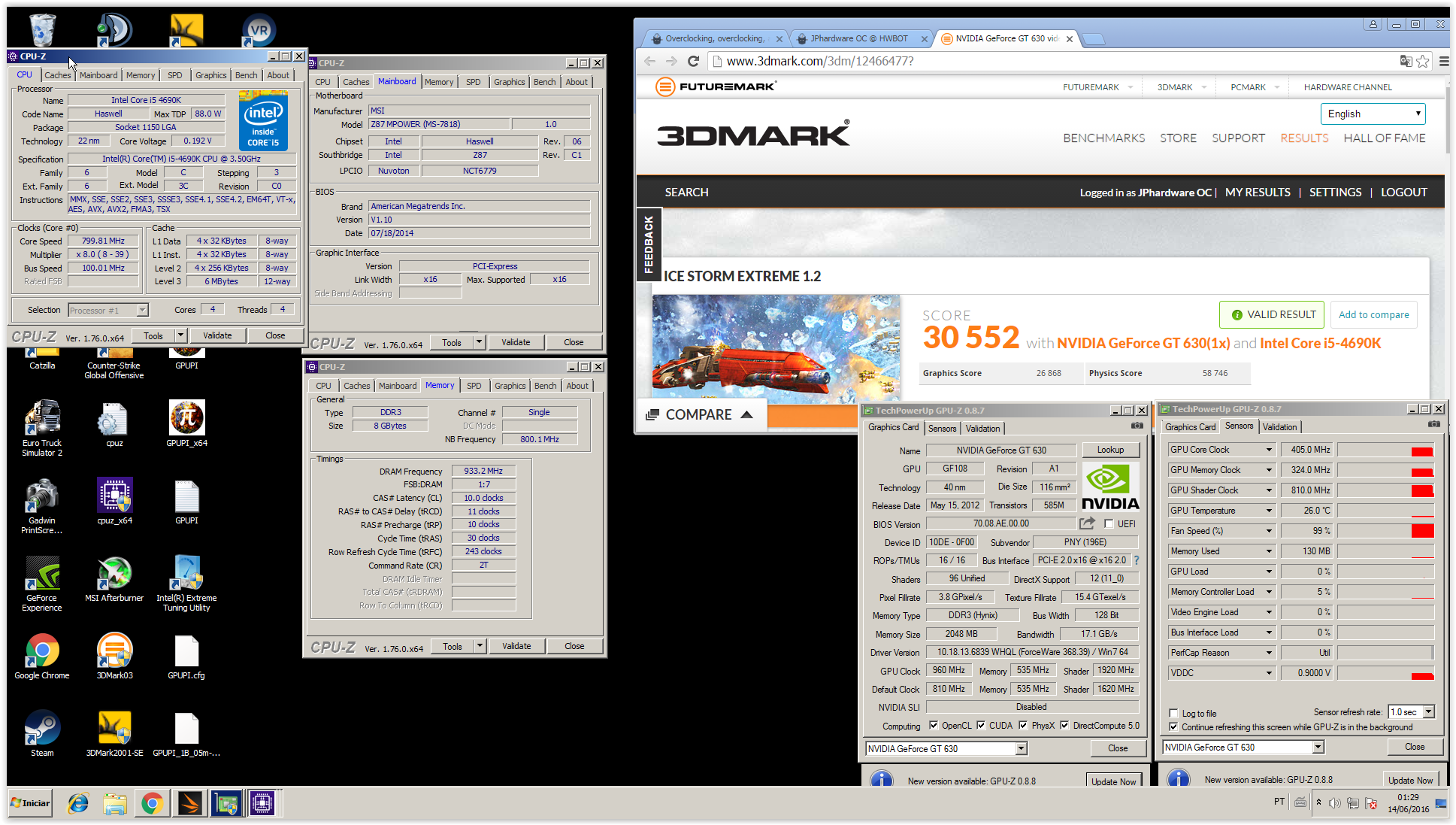Launch GeForce Experience from the desktop
The height and width of the screenshot is (825, 1456).
coord(42,584)
